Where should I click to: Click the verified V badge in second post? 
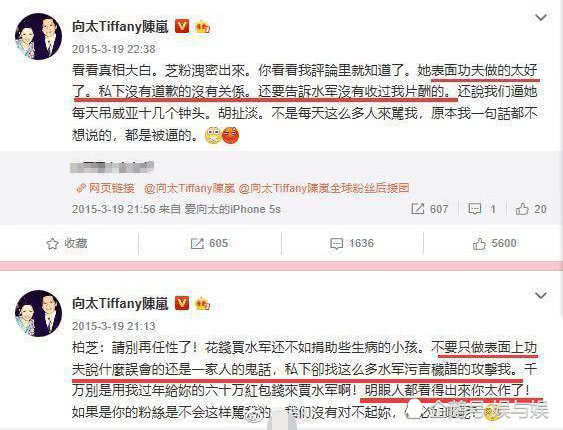[x=182, y=303]
